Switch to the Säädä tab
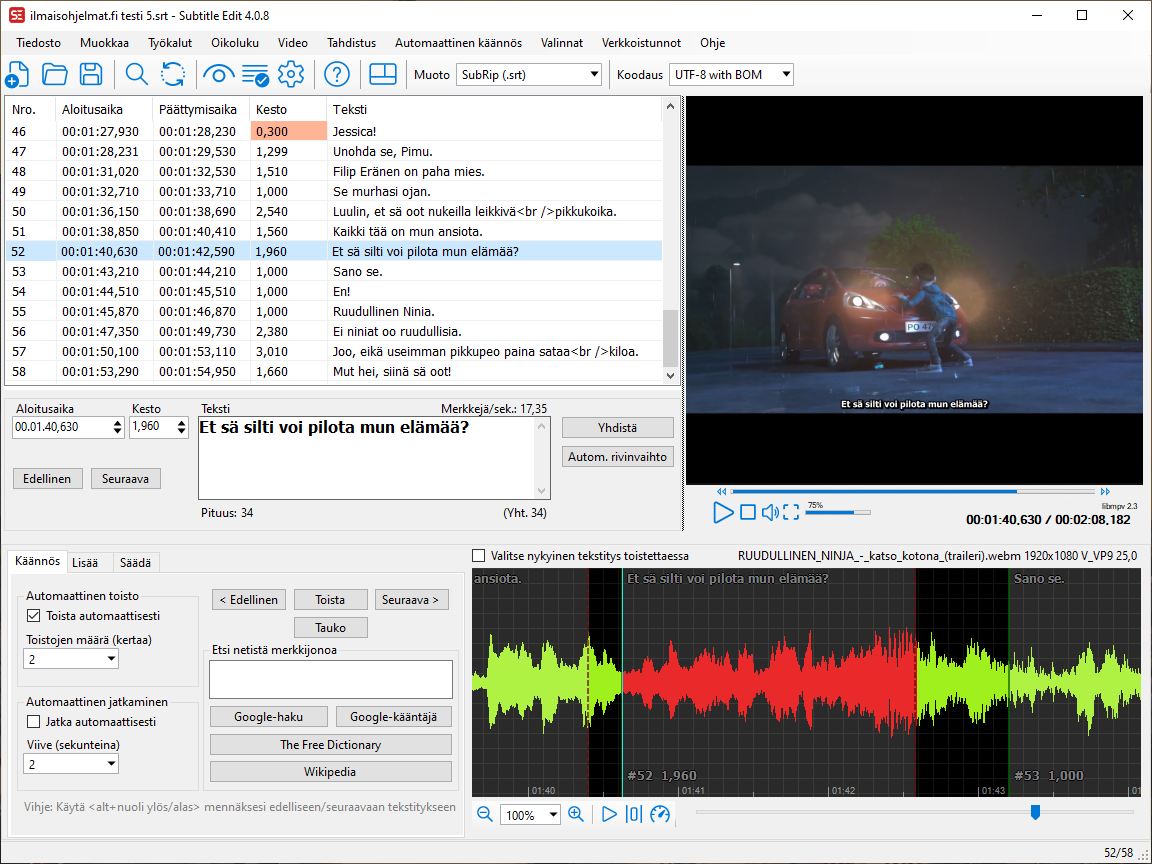The height and width of the screenshot is (864, 1152). click(x=135, y=563)
